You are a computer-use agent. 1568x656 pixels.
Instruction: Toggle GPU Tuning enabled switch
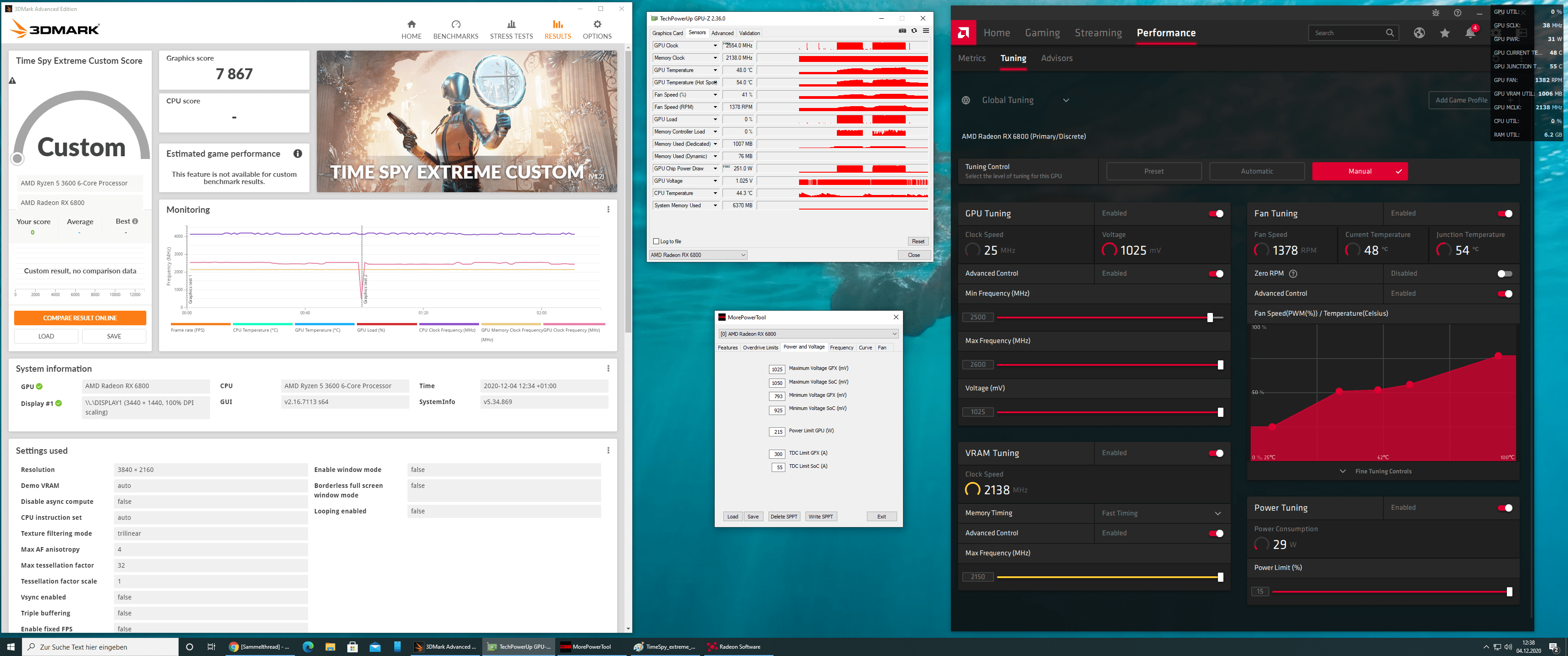point(1215,214)
